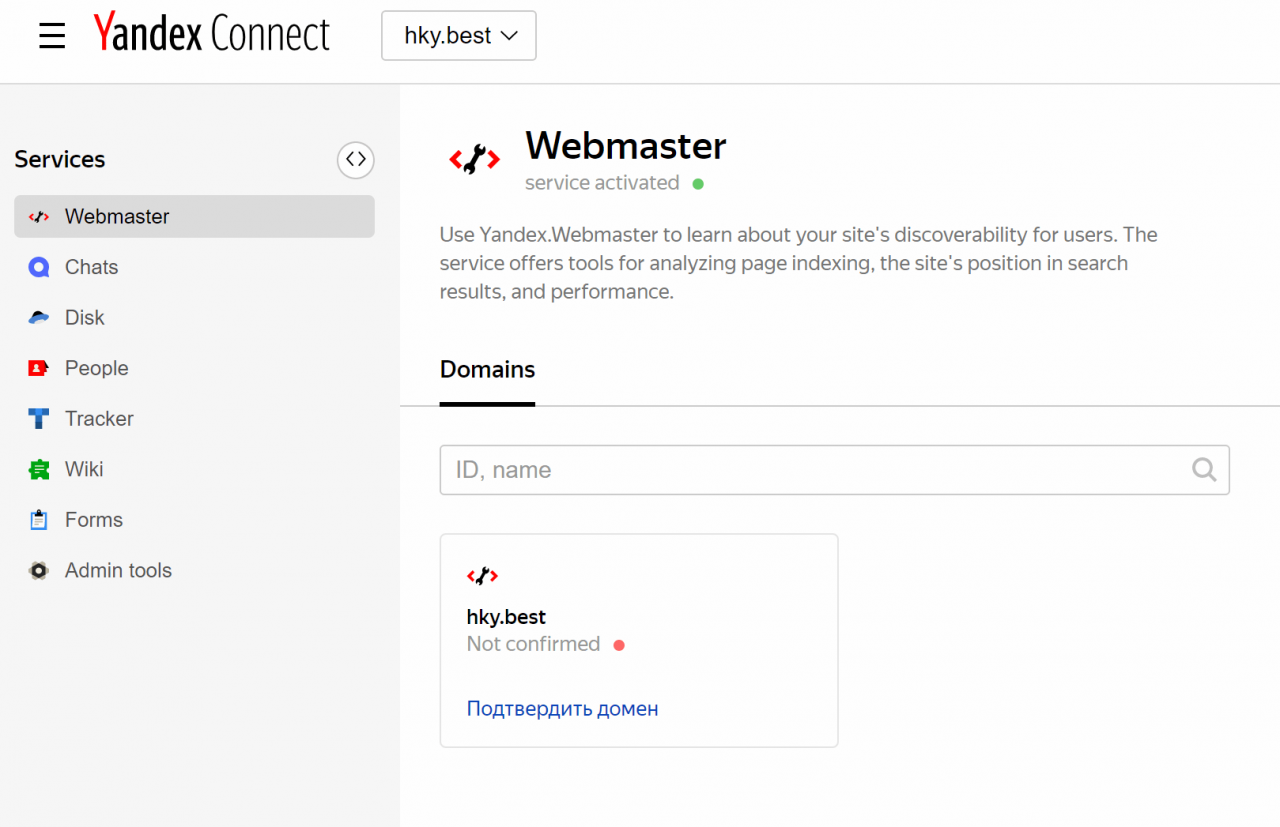Click the 'Services' sidebar heading
This screenshot has width=1280, height=827.
[60, 160]
